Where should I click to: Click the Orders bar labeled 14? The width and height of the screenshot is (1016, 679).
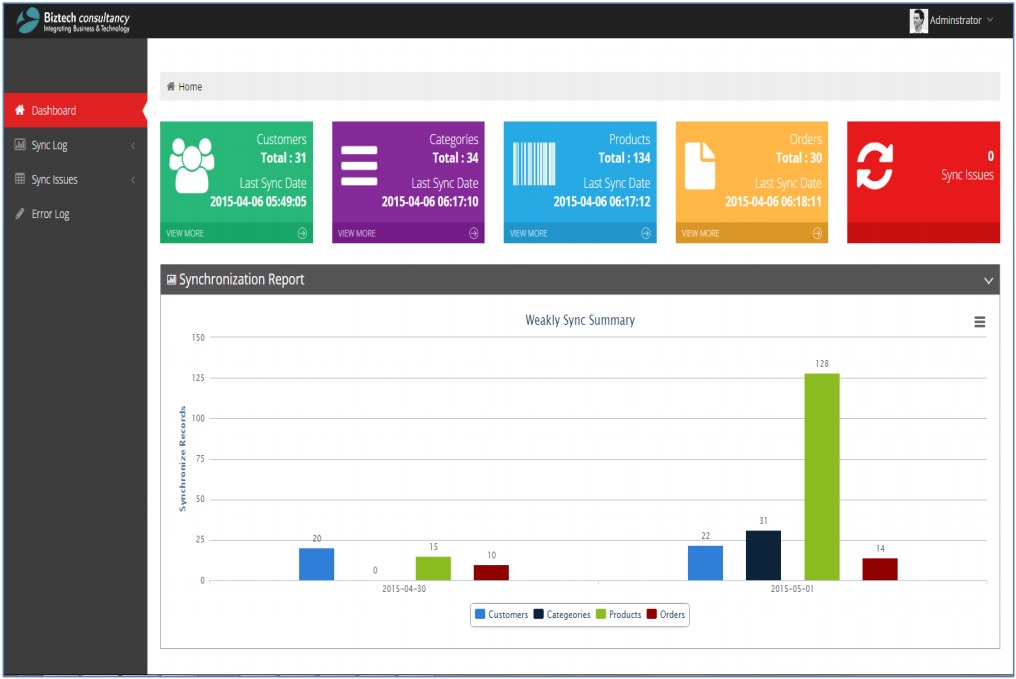(880, 570)
